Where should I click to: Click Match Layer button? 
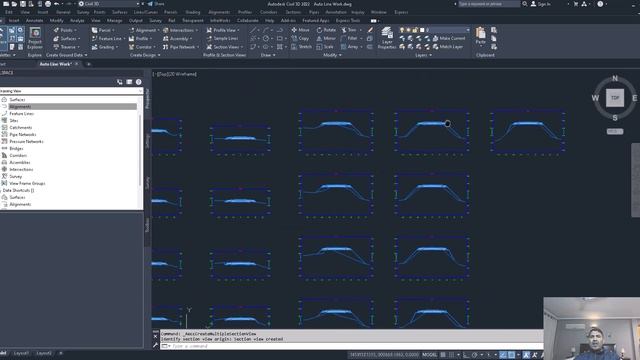447,47
